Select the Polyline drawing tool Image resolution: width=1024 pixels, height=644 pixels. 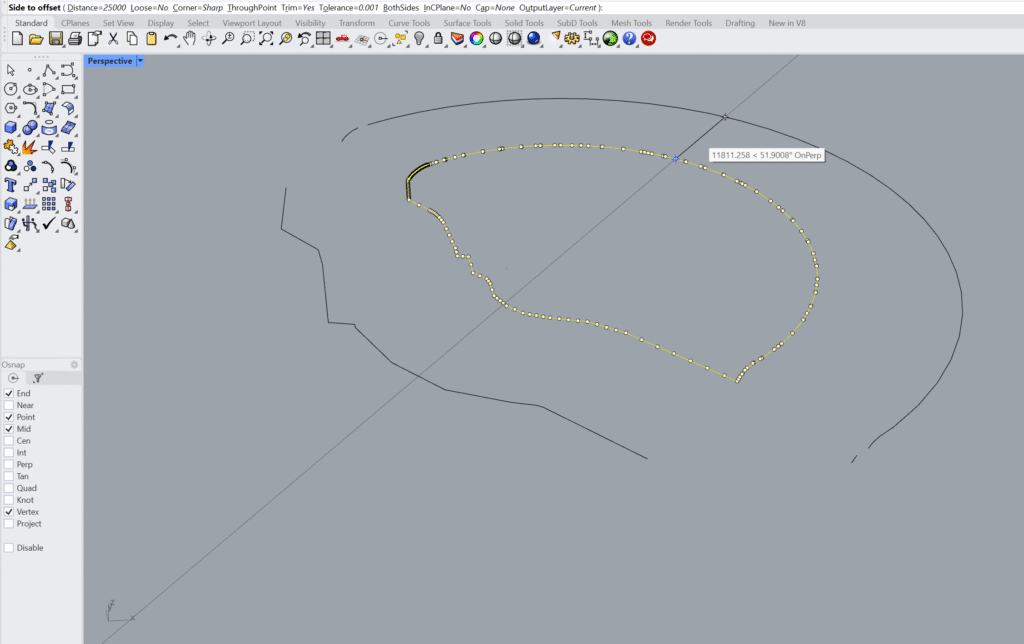click(49, 70)
